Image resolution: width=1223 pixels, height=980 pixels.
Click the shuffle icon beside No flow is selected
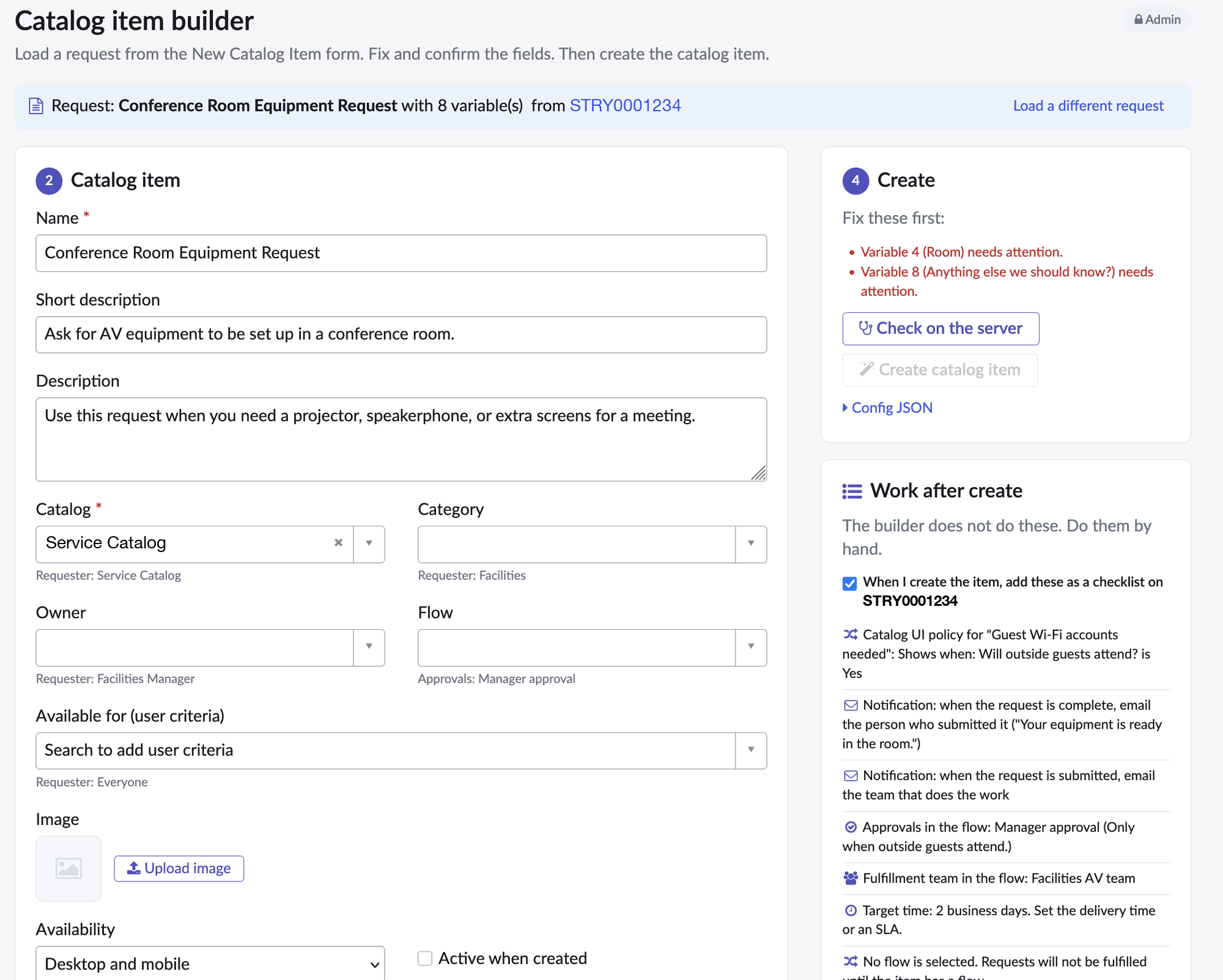click(851, 961)
